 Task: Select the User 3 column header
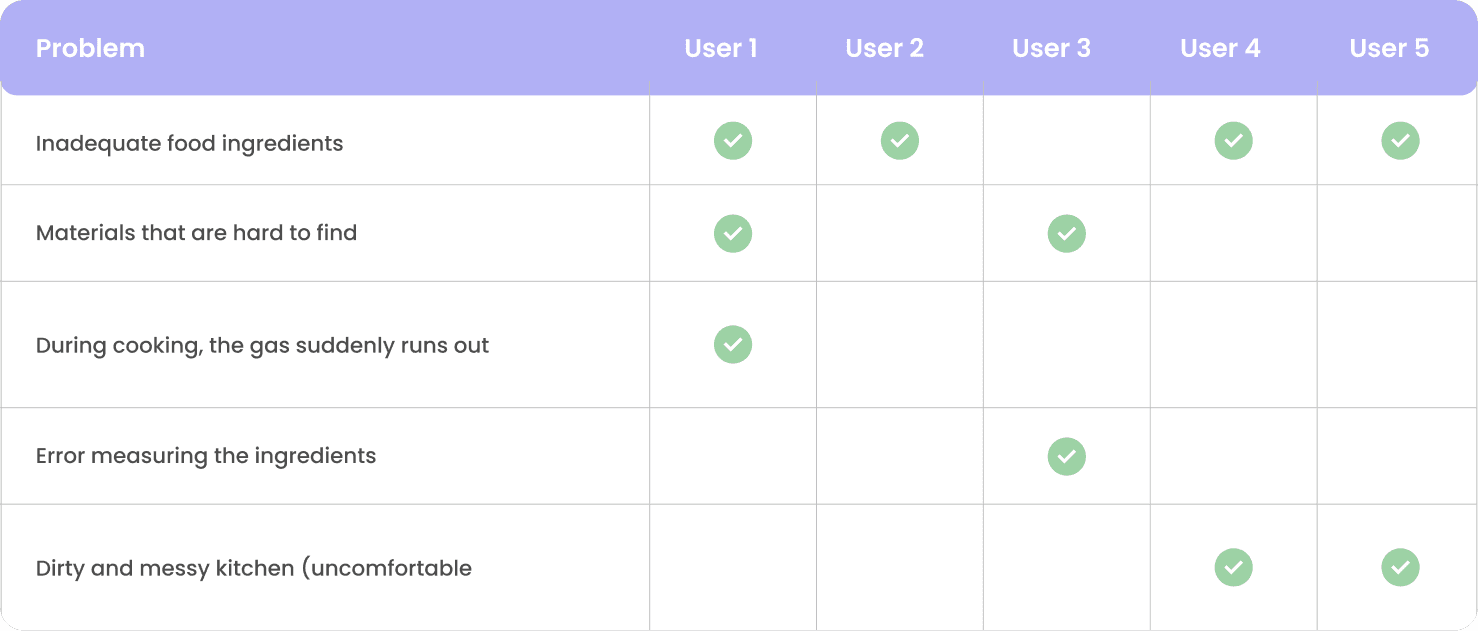[1051, 48]
